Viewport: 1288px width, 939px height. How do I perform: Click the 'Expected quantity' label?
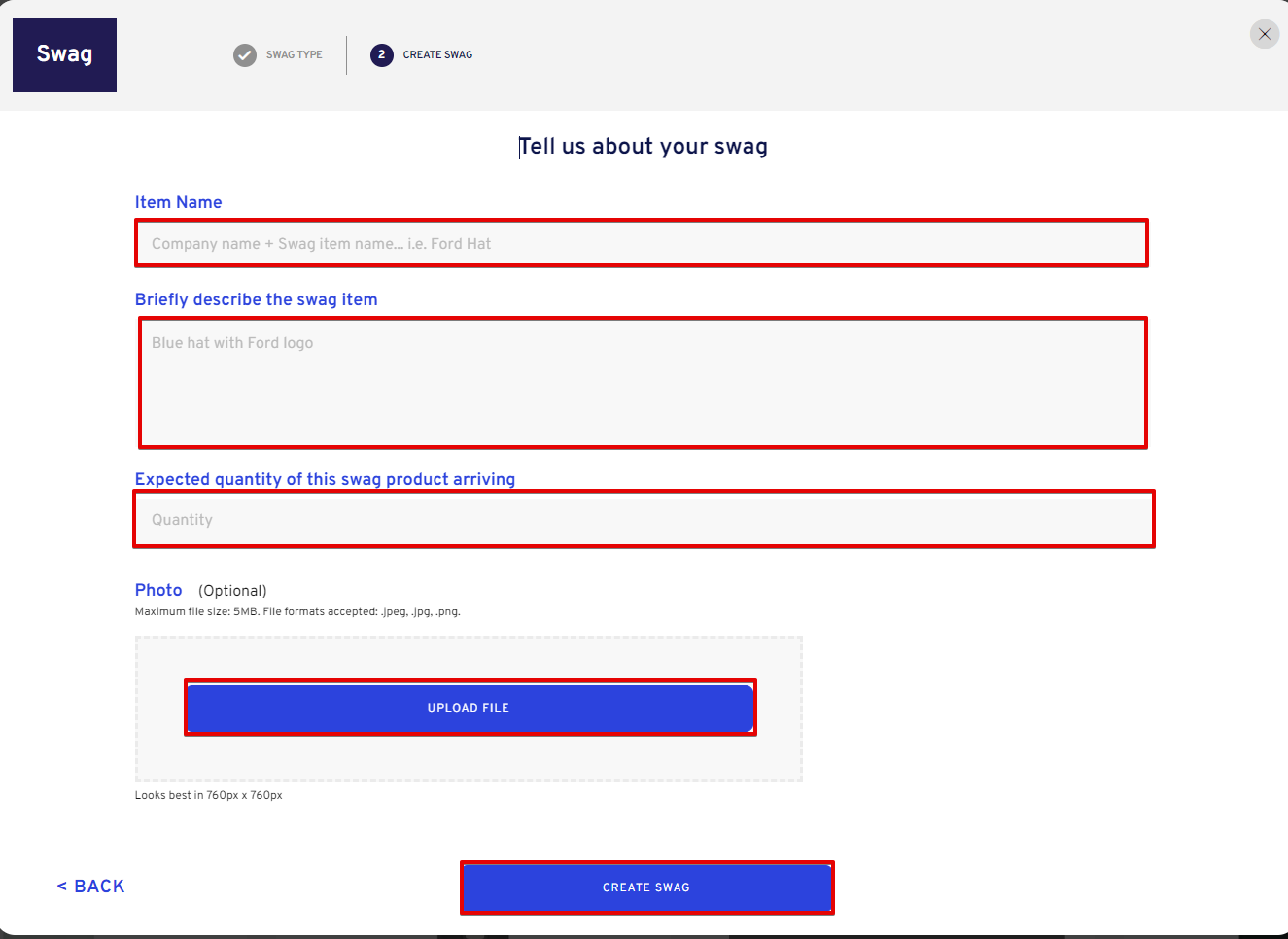coord(326,479)
